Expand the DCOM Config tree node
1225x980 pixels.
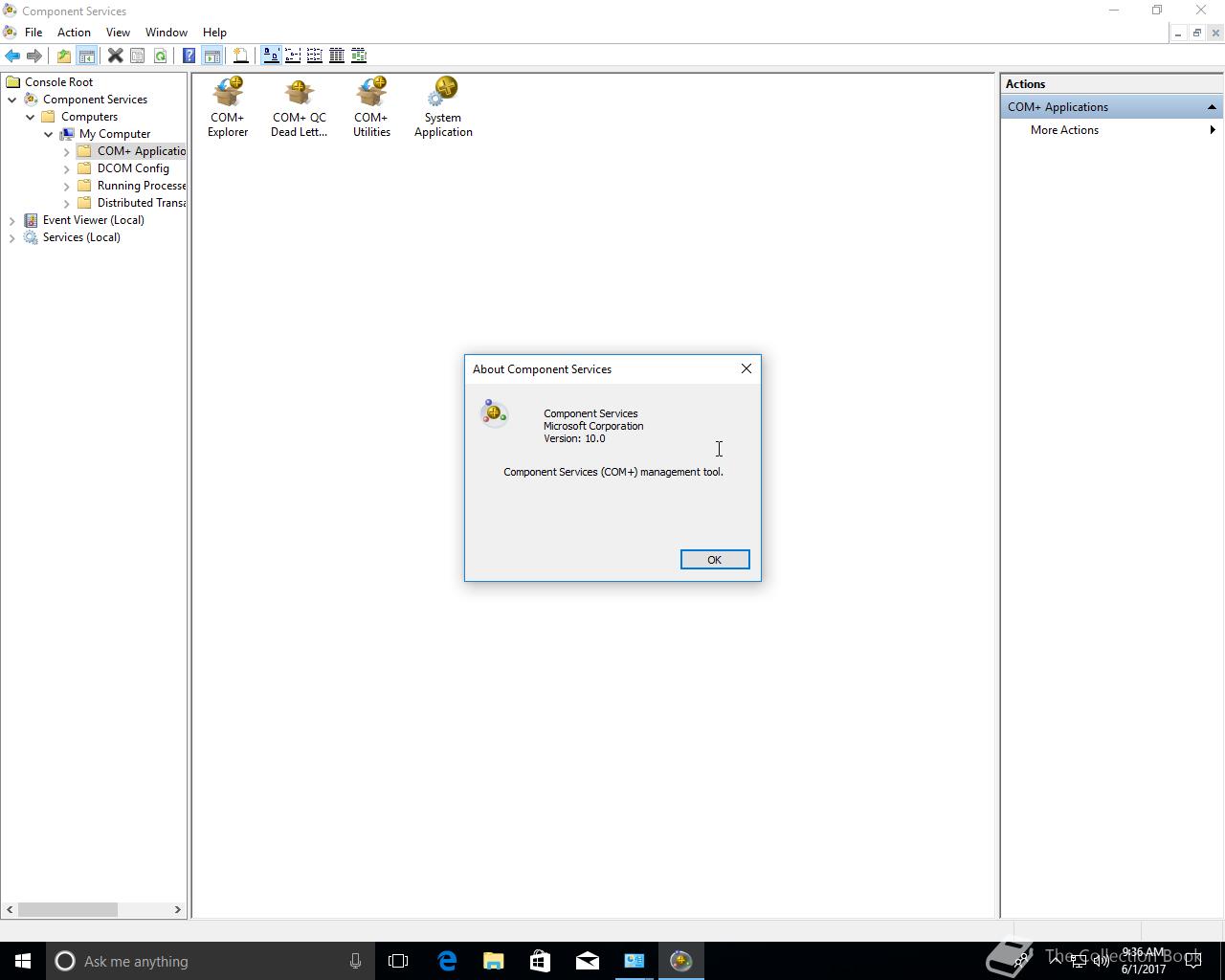point(67,168)
